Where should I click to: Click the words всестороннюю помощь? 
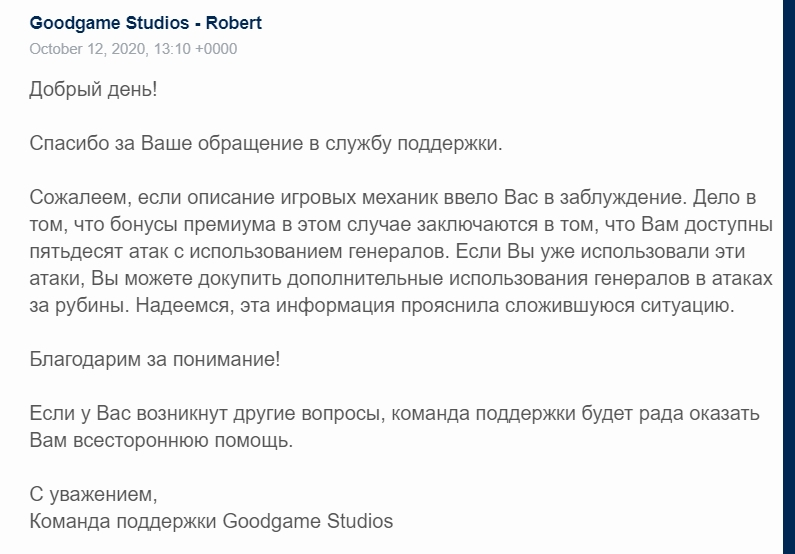pyautogui.click(x=183, y=440)
